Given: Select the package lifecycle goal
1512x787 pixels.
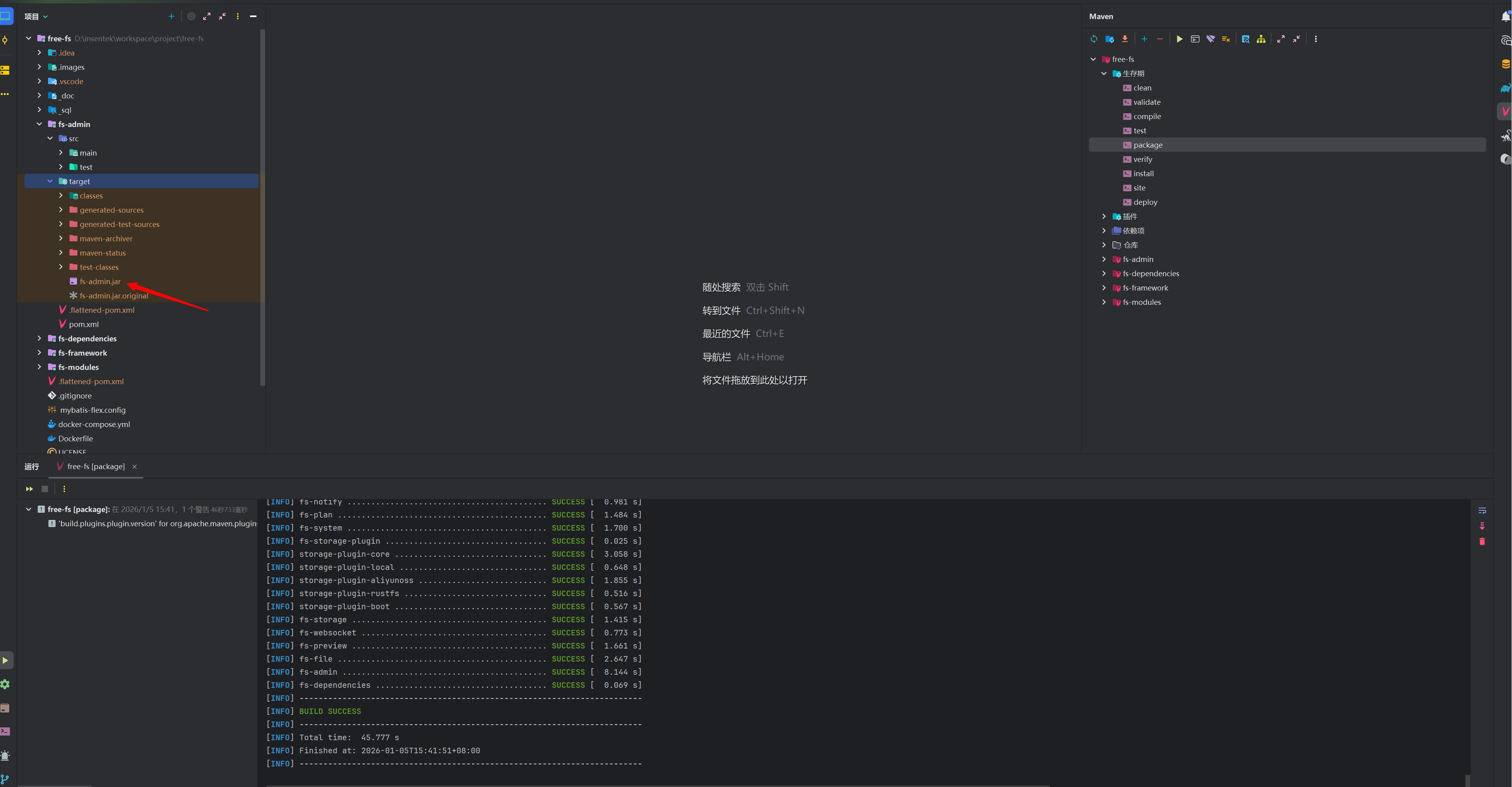Looking at the screenshot, I should coord(1148,145).
